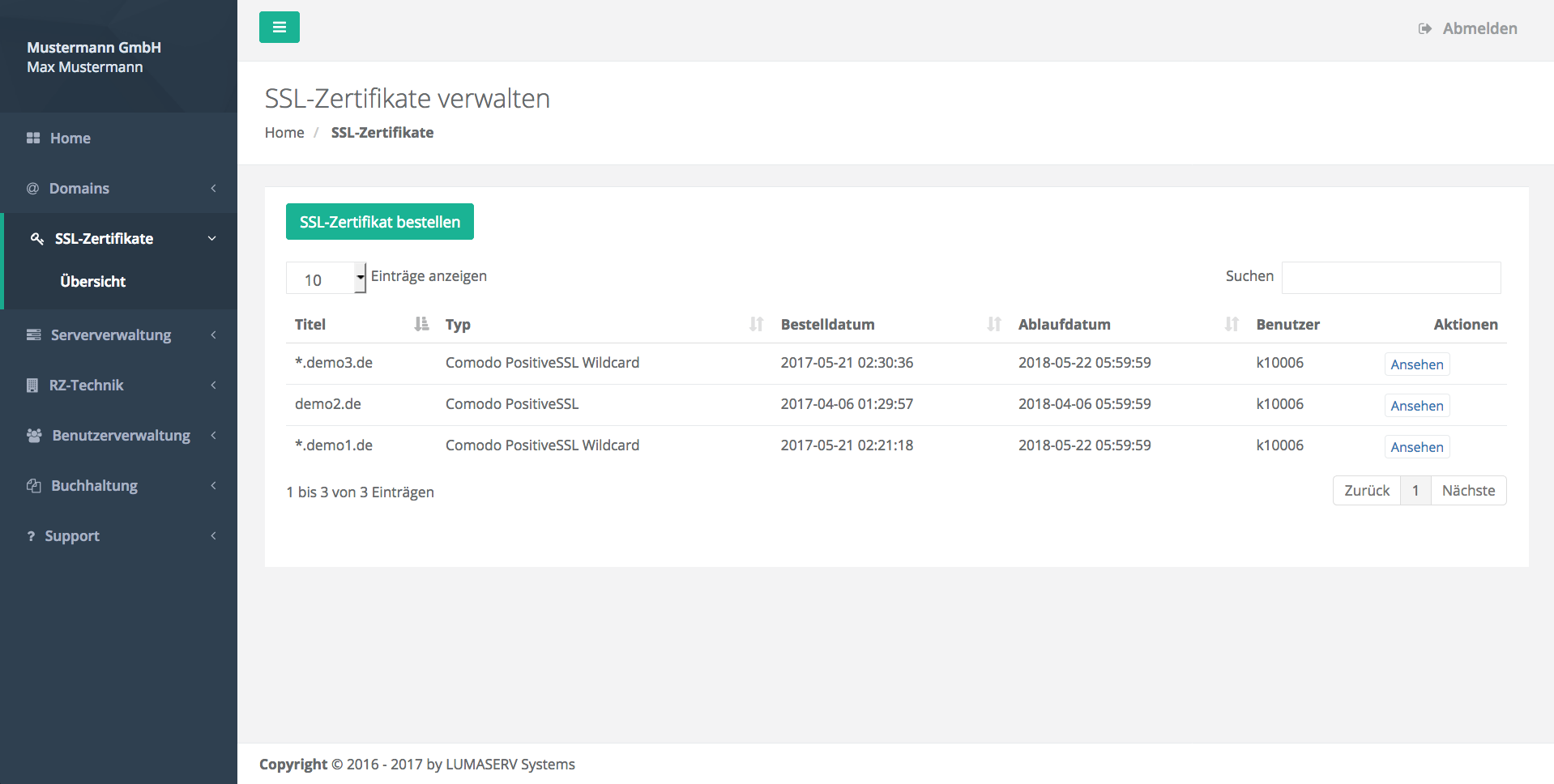
Task: Click SSL-Zertifikat bestellen button
Action: pos(380,222)
